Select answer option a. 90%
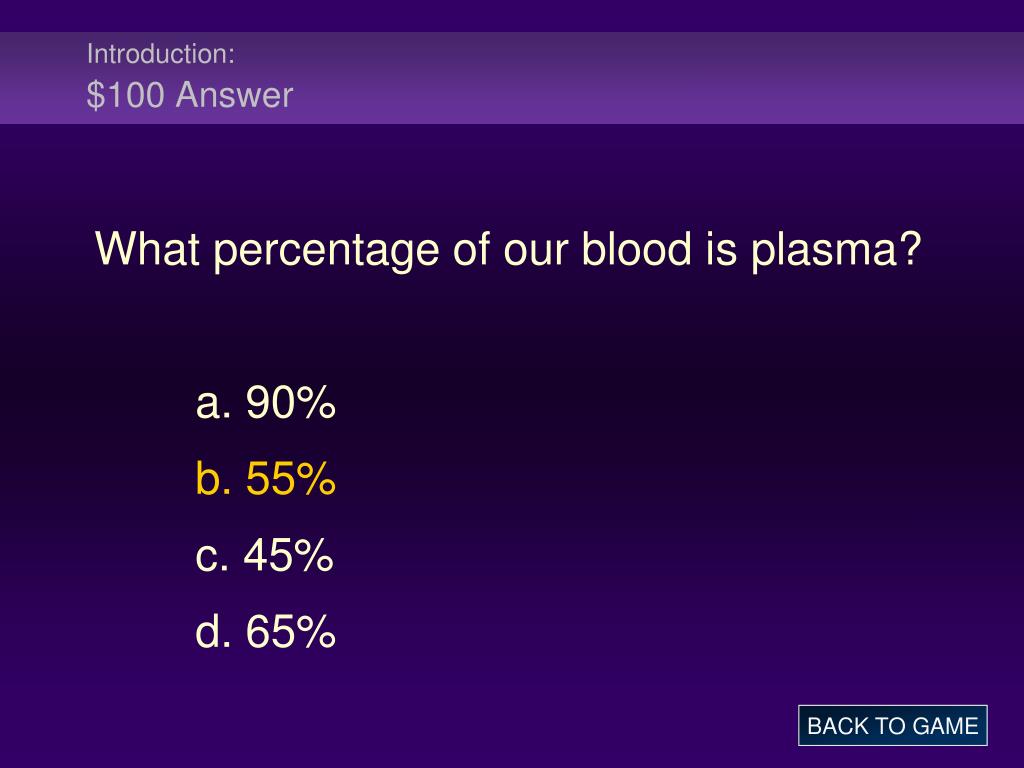1024x768 pixels. 266,402
